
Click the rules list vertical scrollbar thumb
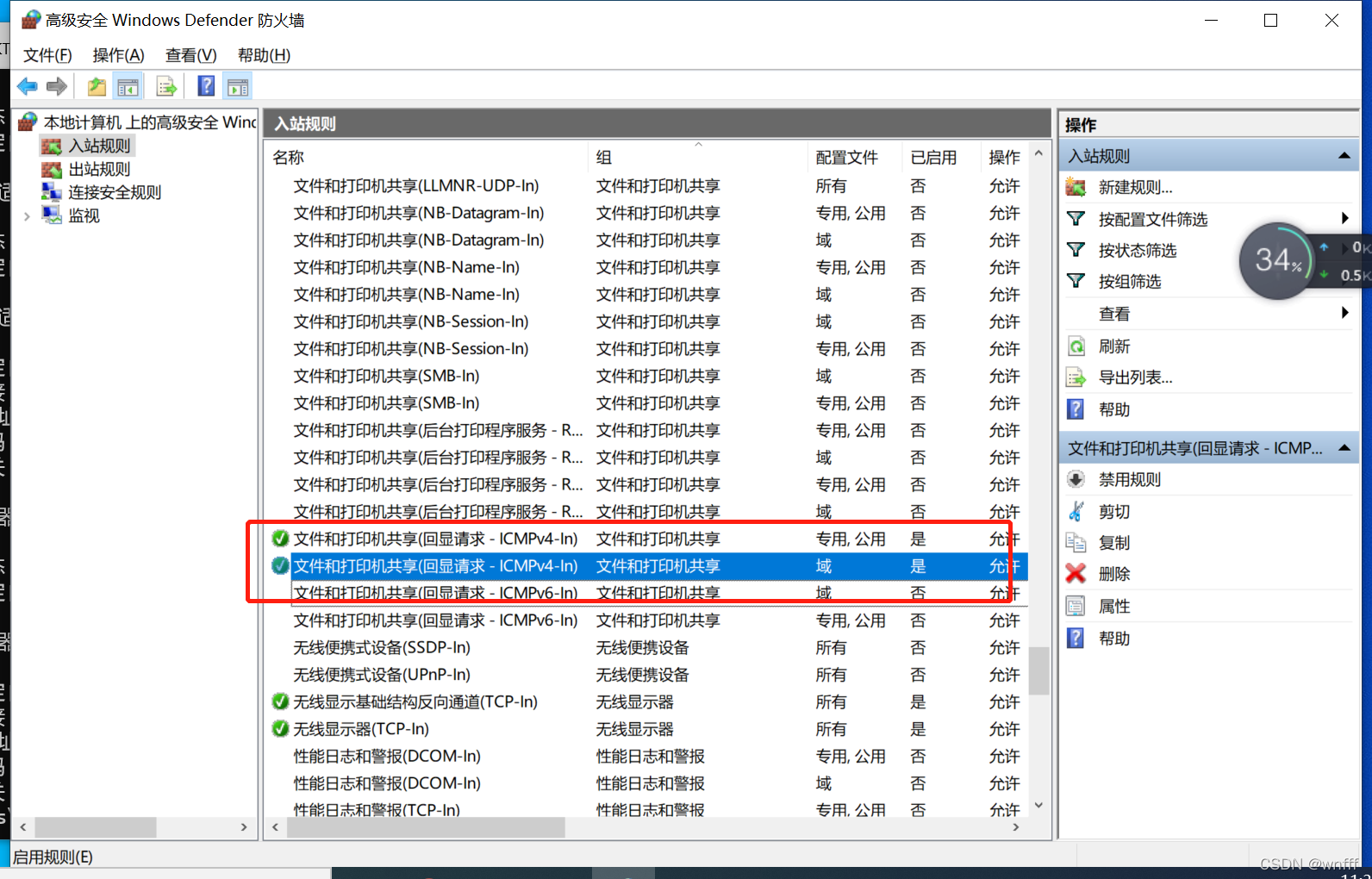coord(1039,670)
